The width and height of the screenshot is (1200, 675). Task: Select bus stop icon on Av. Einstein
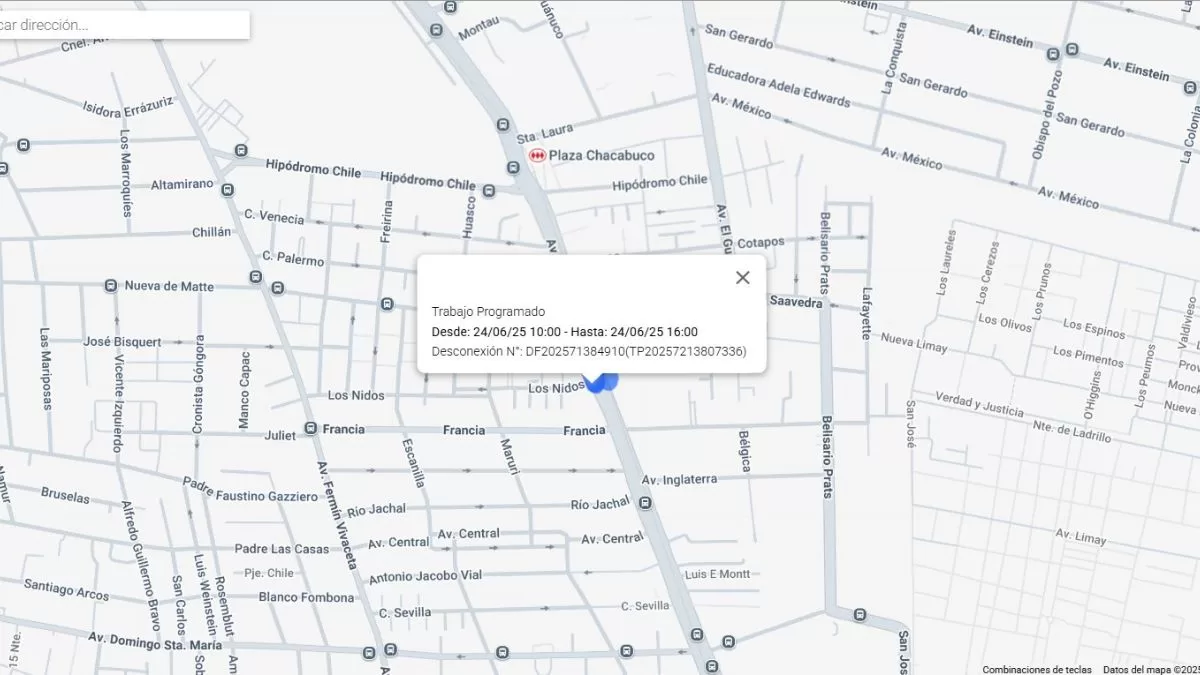[x=1072, y=49]
